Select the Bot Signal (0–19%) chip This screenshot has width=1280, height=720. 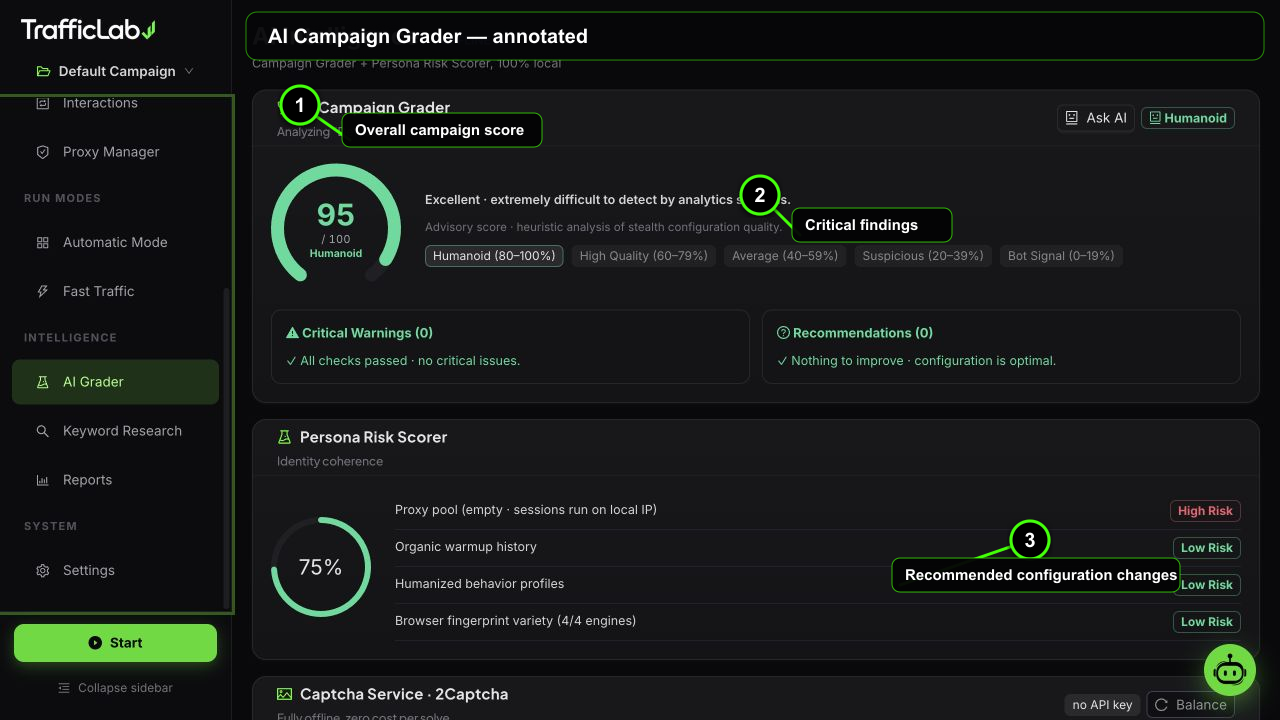tap(1061, 256)
